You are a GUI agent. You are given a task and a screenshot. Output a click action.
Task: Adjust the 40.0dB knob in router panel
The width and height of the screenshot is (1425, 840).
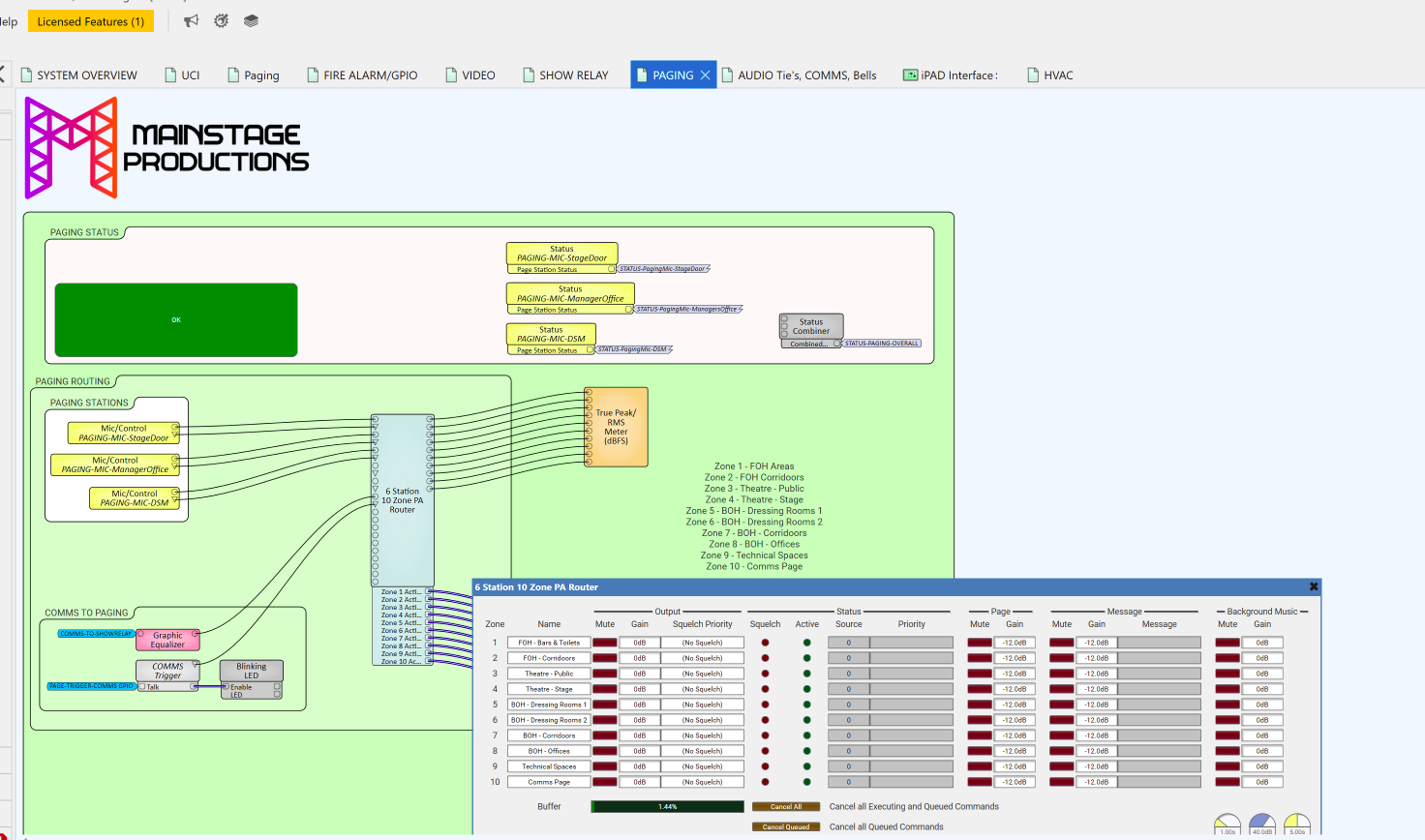[x=1262, y=825]
